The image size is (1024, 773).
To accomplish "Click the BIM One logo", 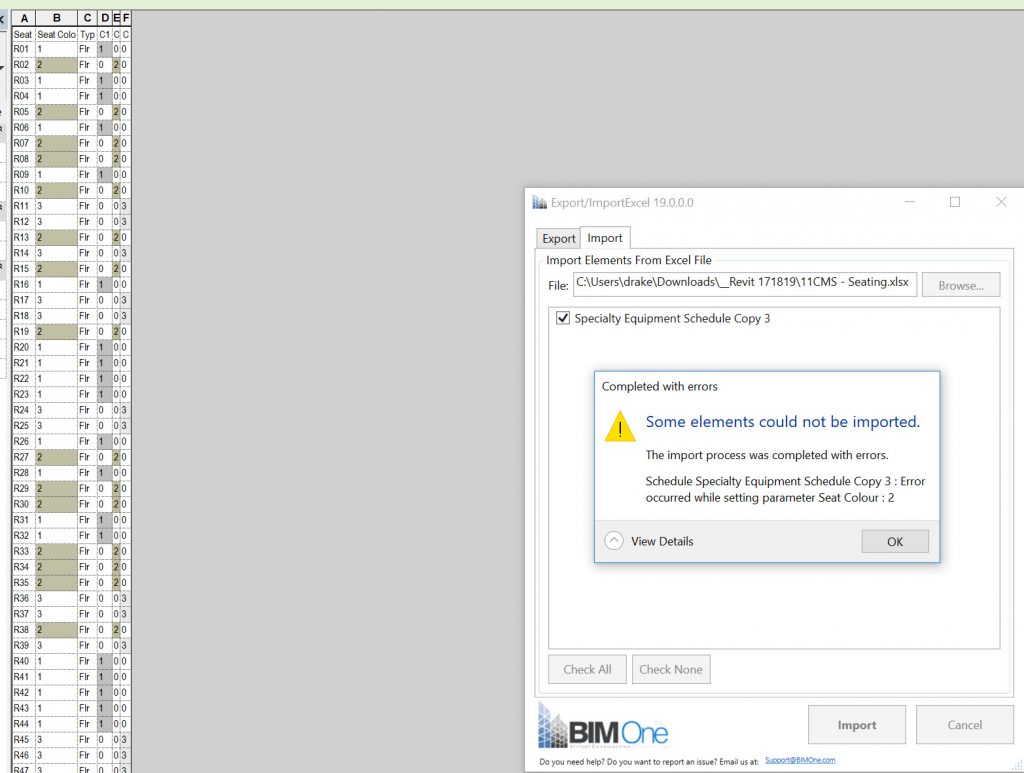I will point(603,726).
